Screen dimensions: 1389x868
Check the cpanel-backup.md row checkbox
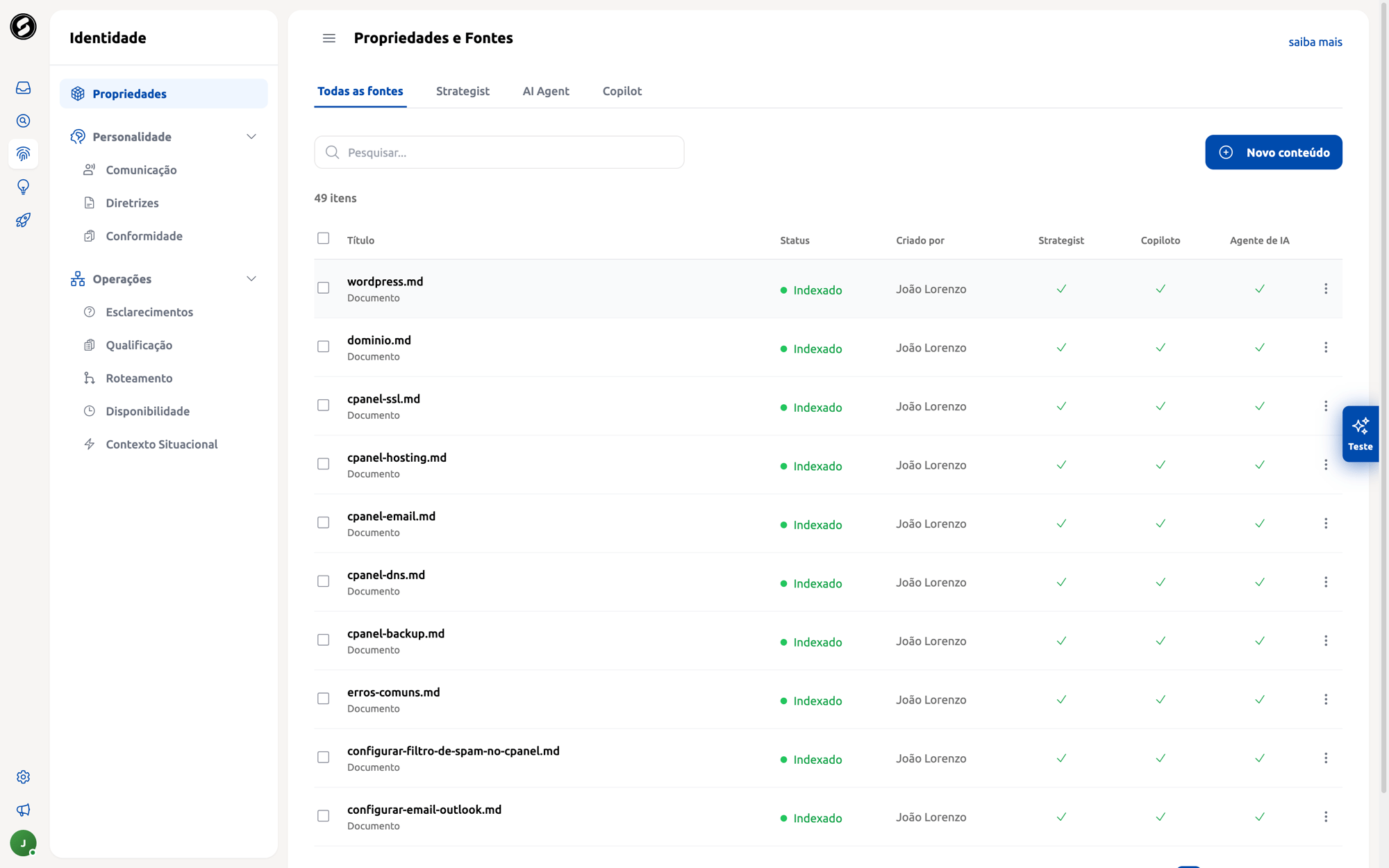click(324, 640)
